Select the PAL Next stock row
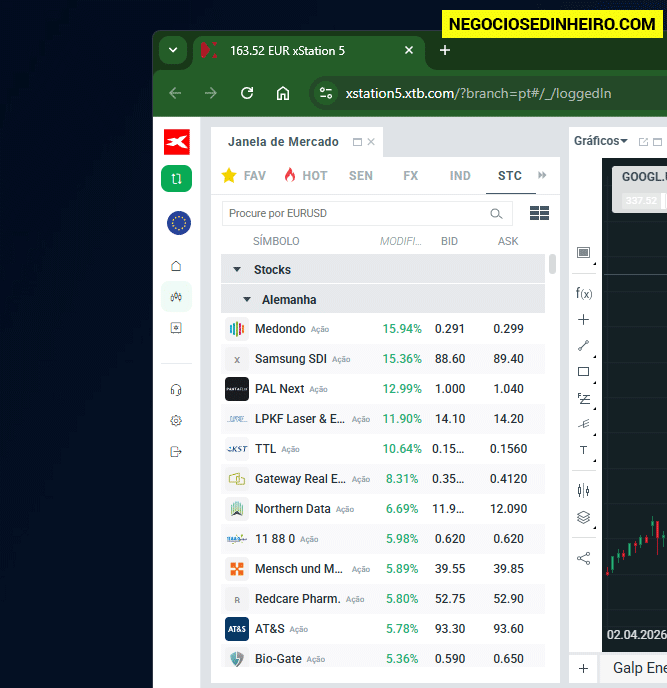Screen dimensions: 667x688 coord(383,389)
